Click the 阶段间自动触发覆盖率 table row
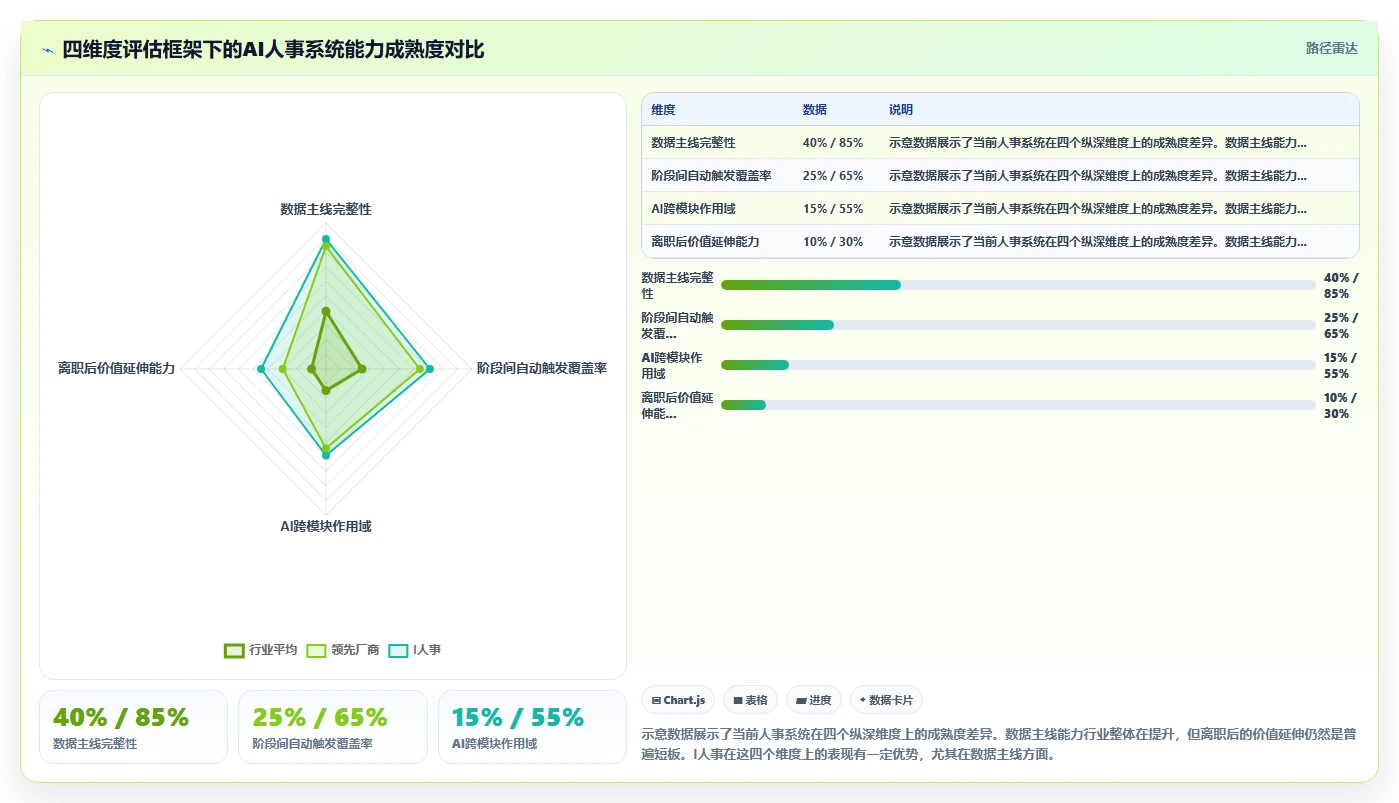The image size is (1399, 803). 1000,176
